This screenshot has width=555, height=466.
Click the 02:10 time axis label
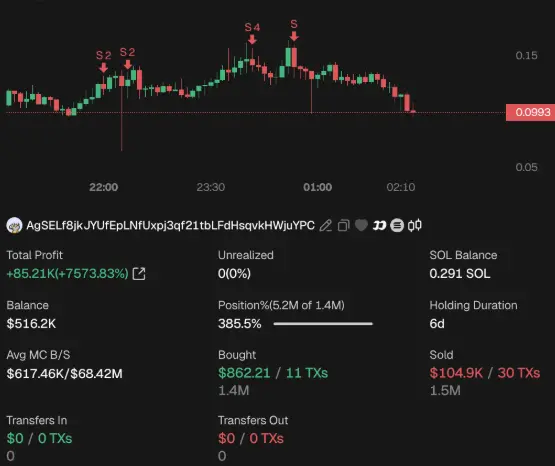(401, 187)
